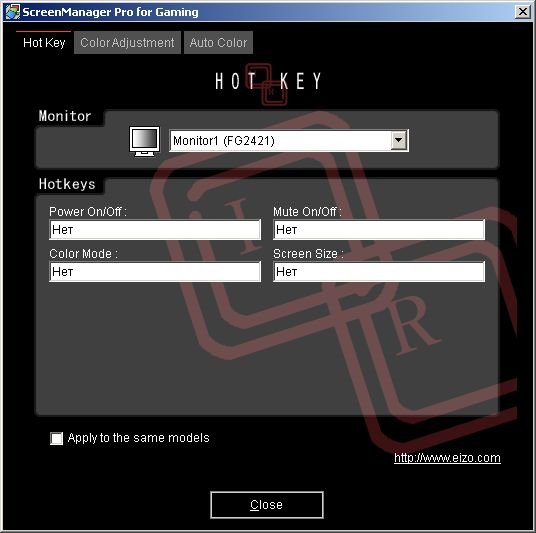This screenshot has width=536, height=533.
Task: Click the Color Mode label
Action: click(x=83, y=254)
